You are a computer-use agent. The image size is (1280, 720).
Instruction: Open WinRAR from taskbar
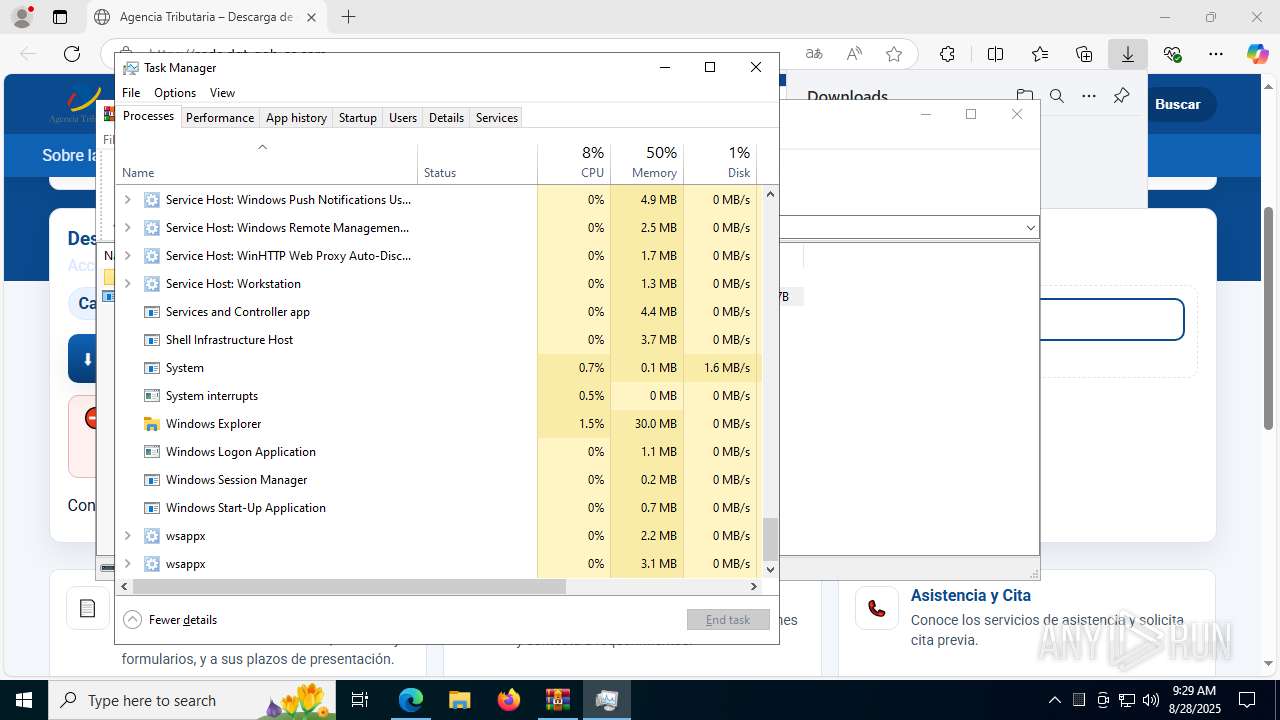pos(557,700)
